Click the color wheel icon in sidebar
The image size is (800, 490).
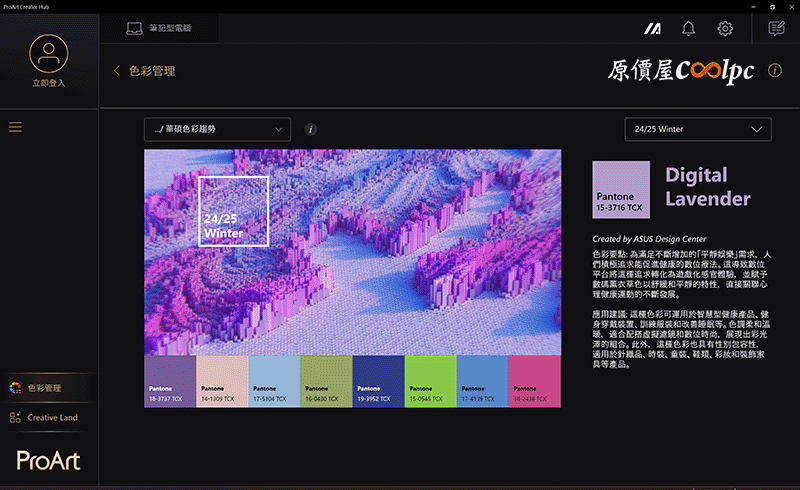(15, 388)
